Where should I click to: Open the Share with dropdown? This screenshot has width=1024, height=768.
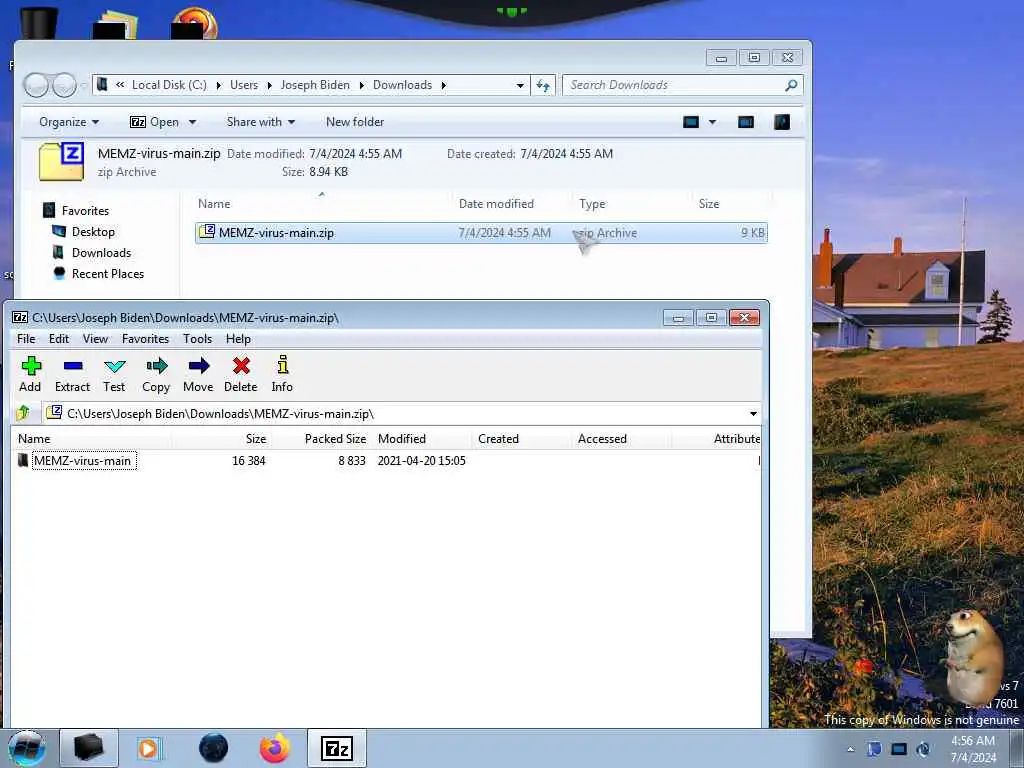pyautogui.click(x=261, y=122)
